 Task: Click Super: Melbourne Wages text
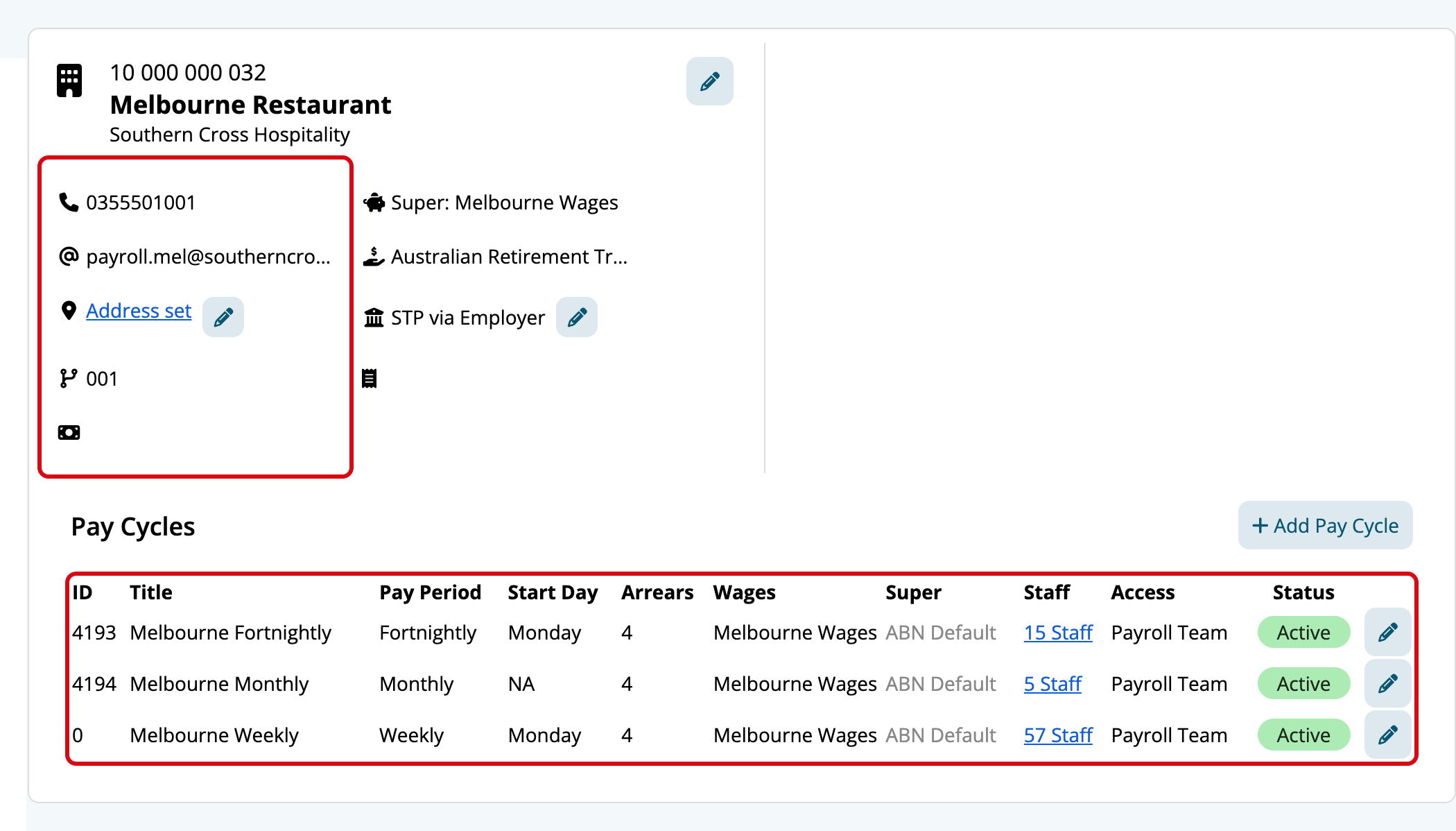(504, 203)
